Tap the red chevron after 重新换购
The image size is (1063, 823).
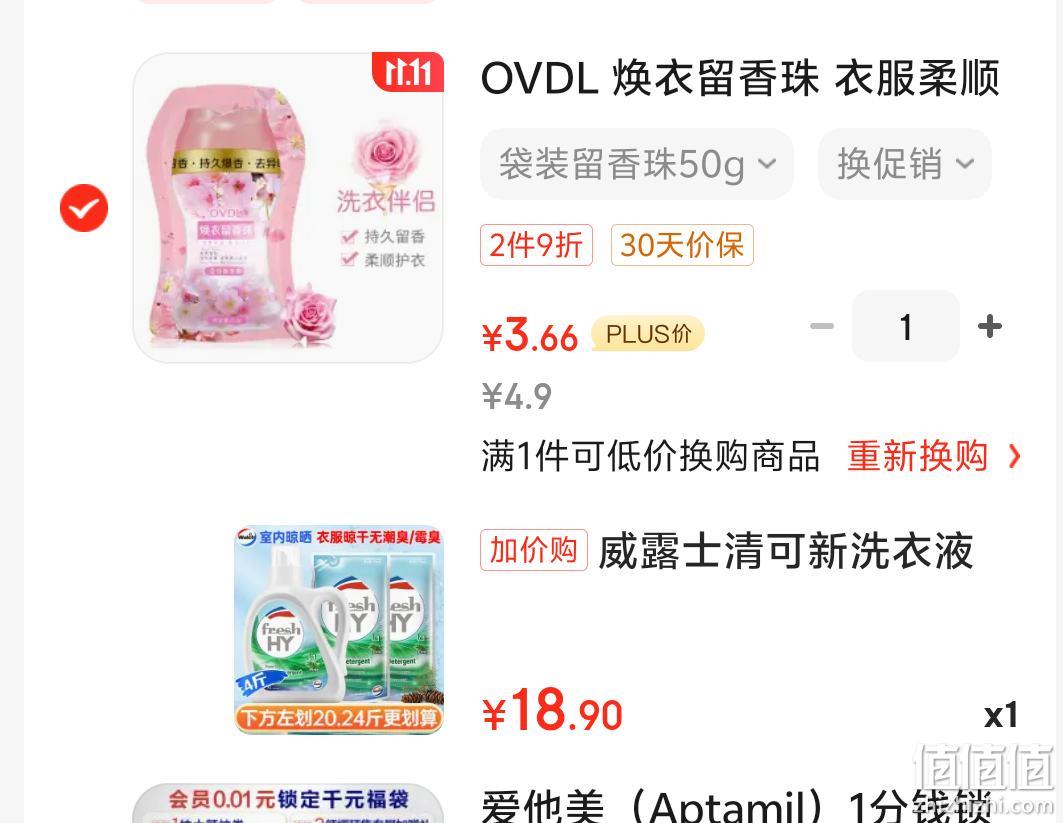pyautogui.click(x=1014, y=456)
